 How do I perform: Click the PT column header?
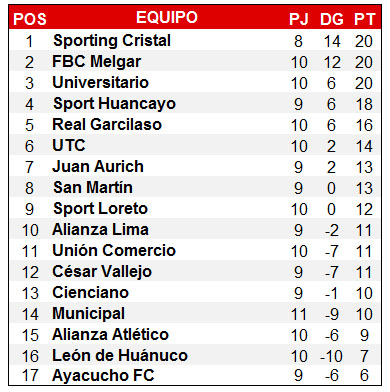(365, 19)
